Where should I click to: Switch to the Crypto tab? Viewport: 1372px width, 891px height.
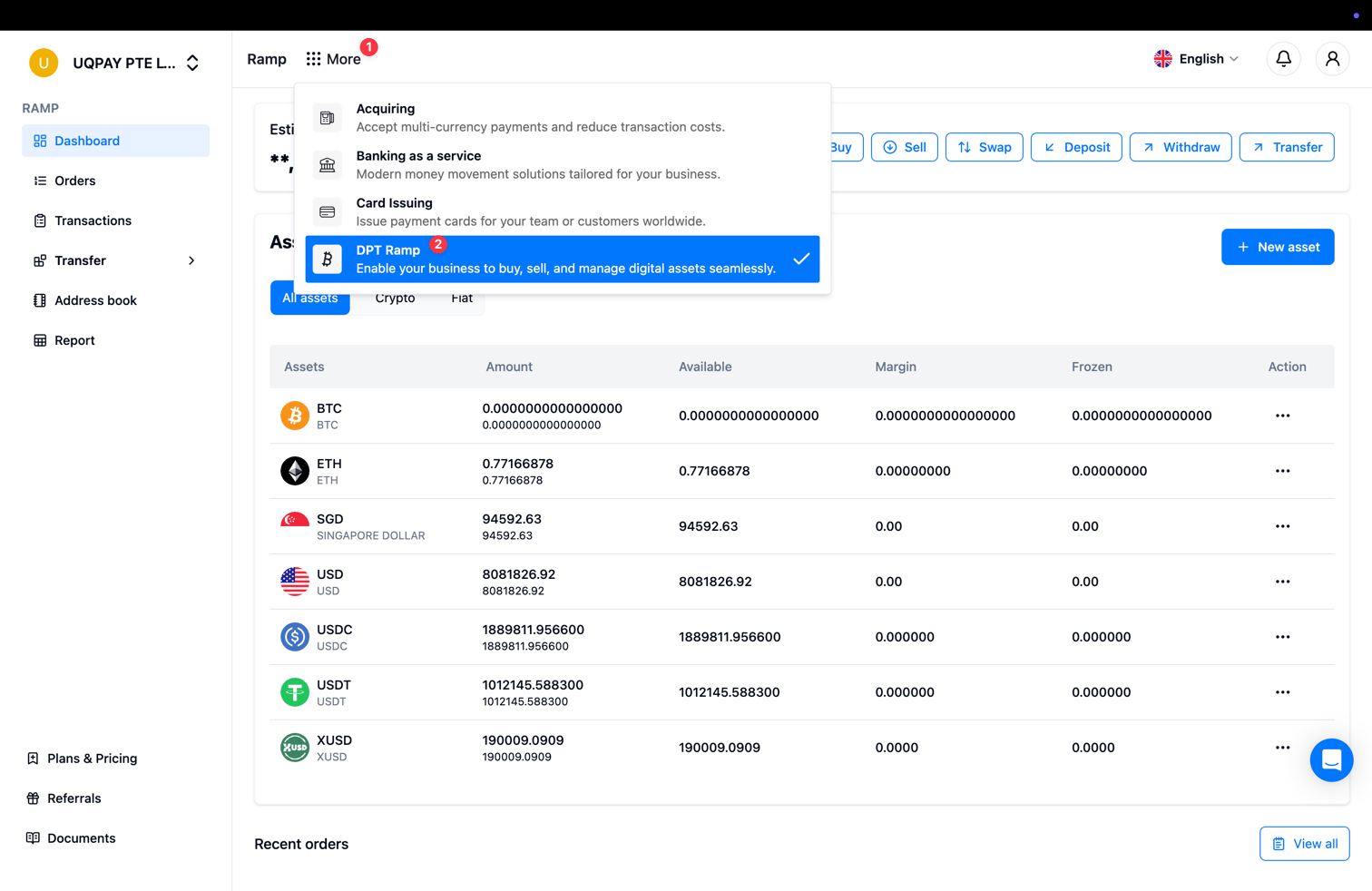tap(395, 299)
